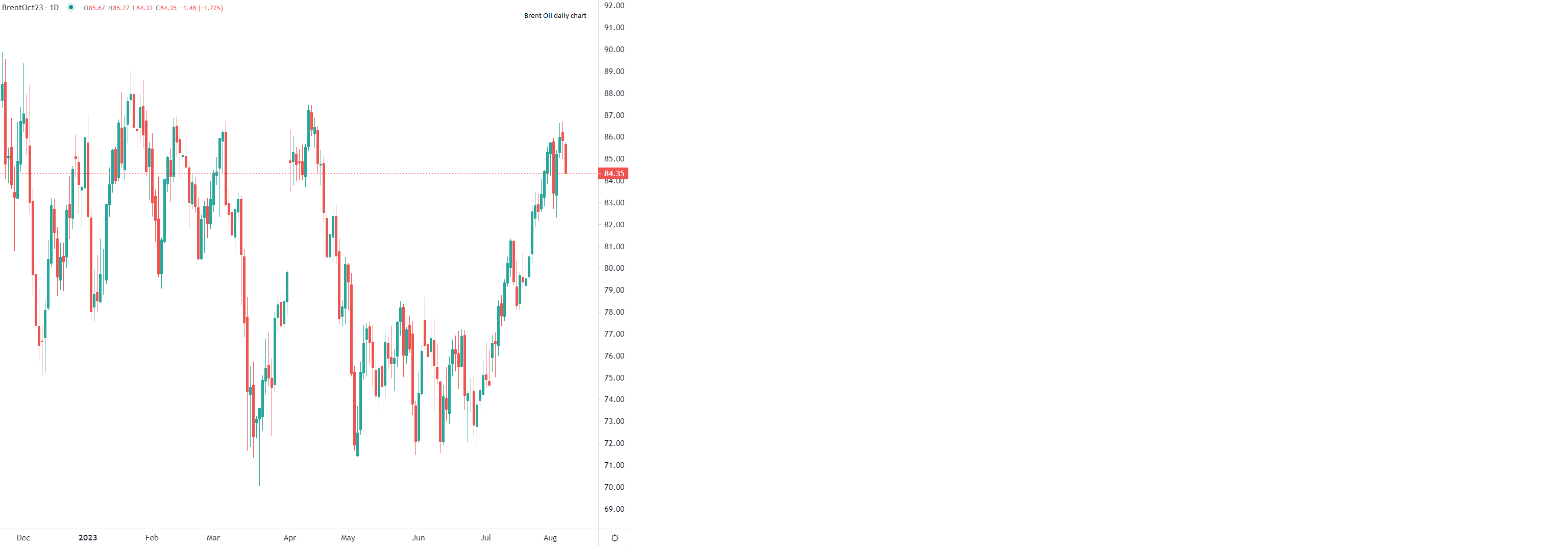The height and width of the screenshot is (546, 1568).
Task: Select the "Brent Oil daily chart" text
Action: pos(554,16)
